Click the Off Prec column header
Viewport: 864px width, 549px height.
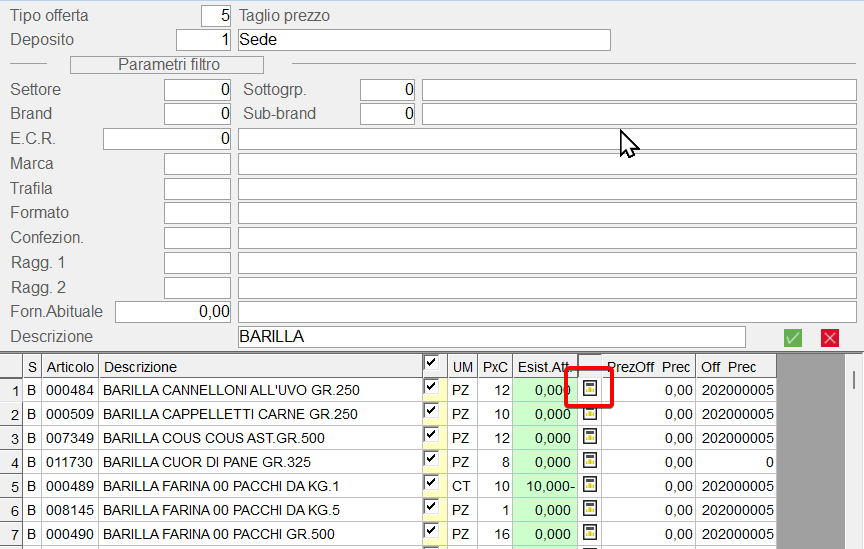(736, 367)
